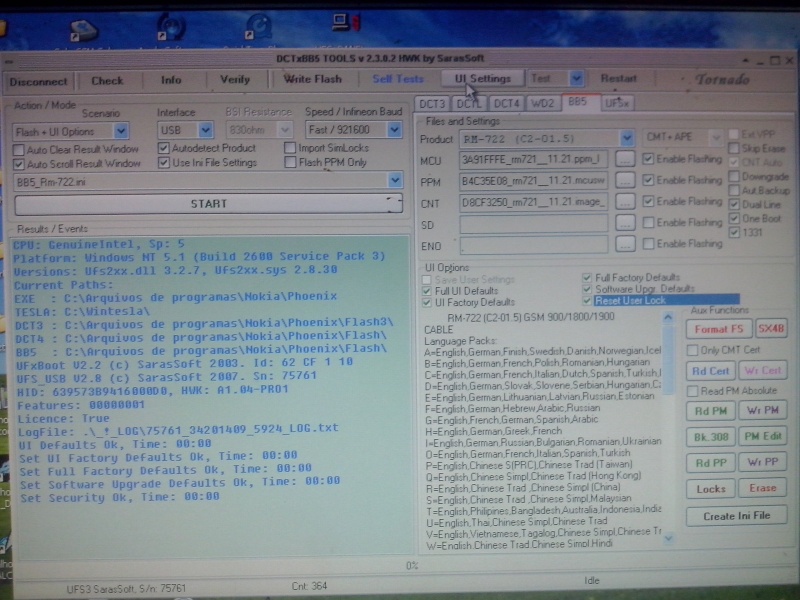Screen dimensions: 800x600
Task: Open the computer connection desktop icon
Action: (346, 22)
